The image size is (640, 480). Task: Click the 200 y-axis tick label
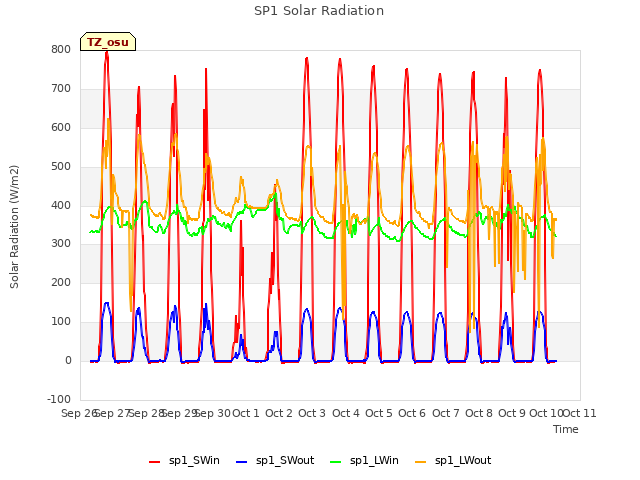point(61,282)
